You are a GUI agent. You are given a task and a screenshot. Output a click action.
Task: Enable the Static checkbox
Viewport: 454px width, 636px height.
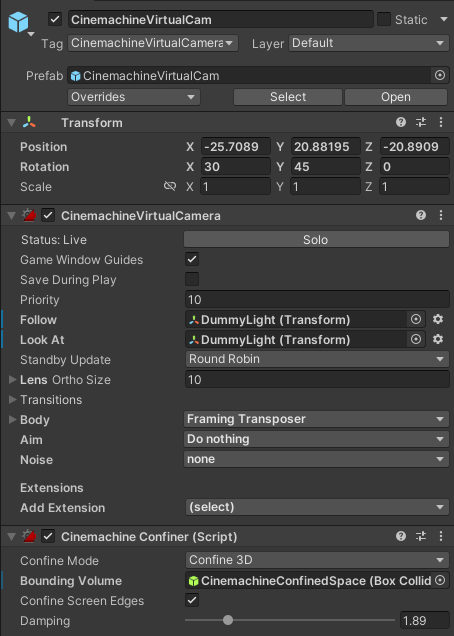point(384,19)
